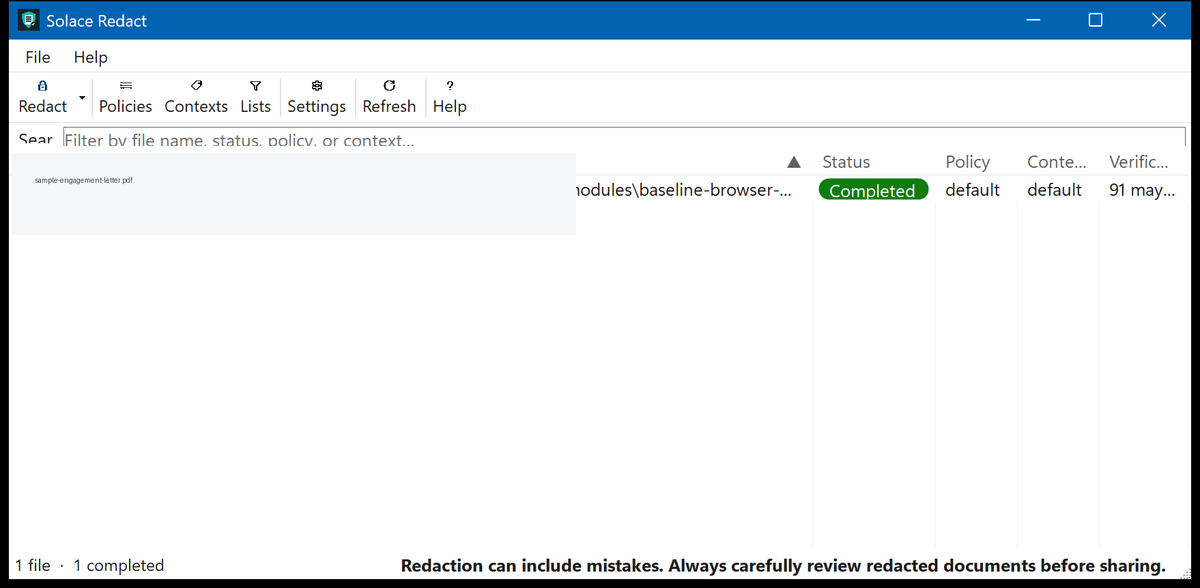Open the Lists filter icon

click(255, 87)
